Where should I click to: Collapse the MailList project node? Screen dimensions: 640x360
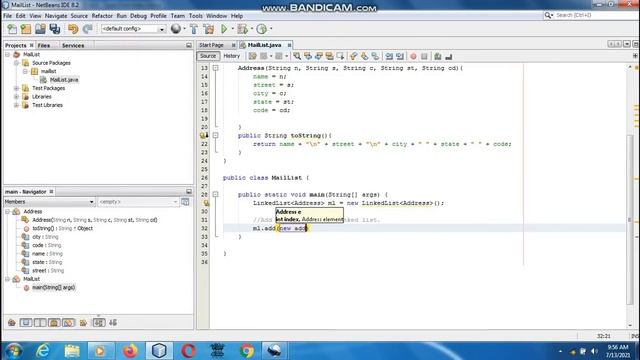(x=7, y=54)
